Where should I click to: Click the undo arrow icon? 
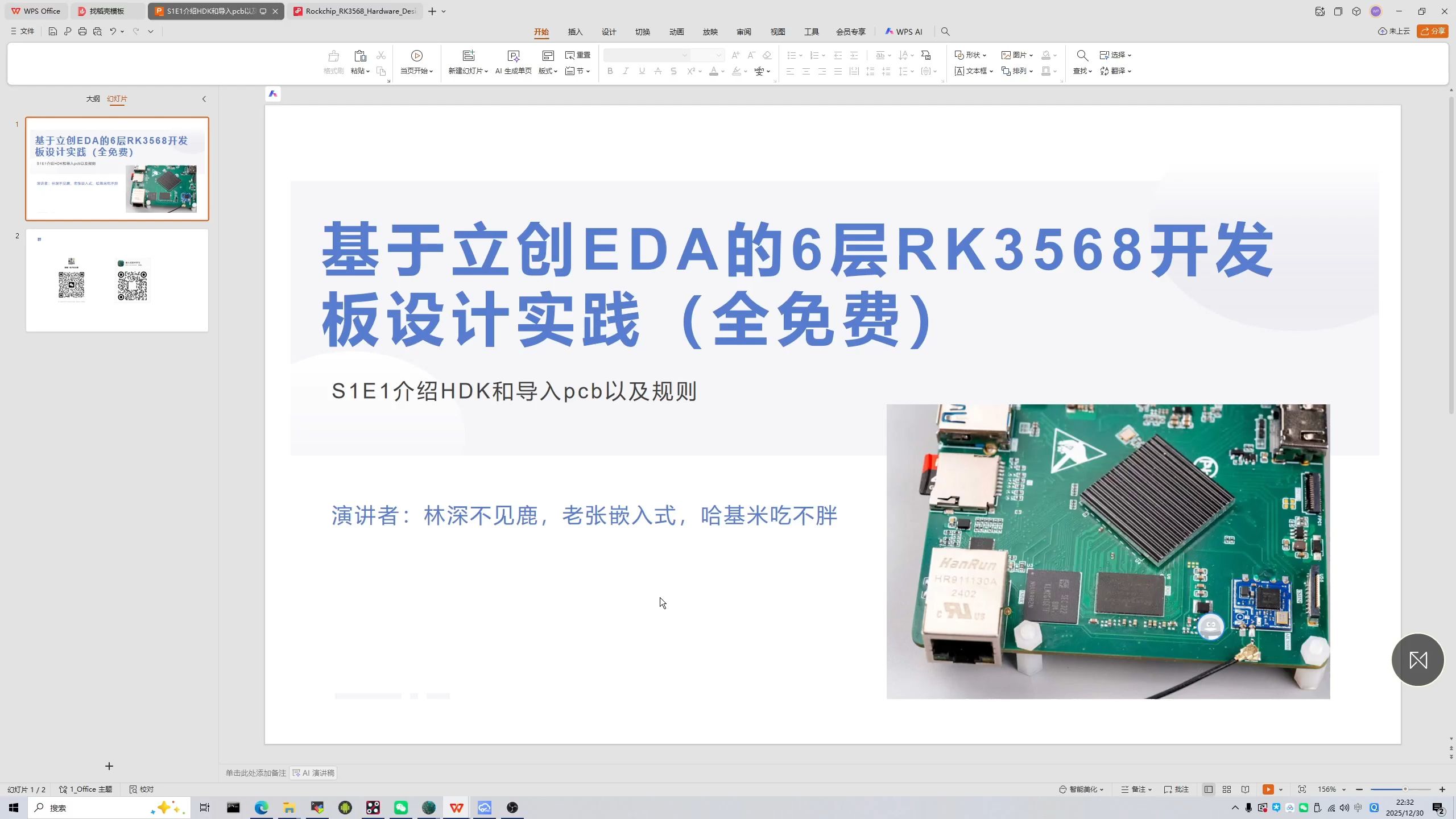(x=113, y=32)
